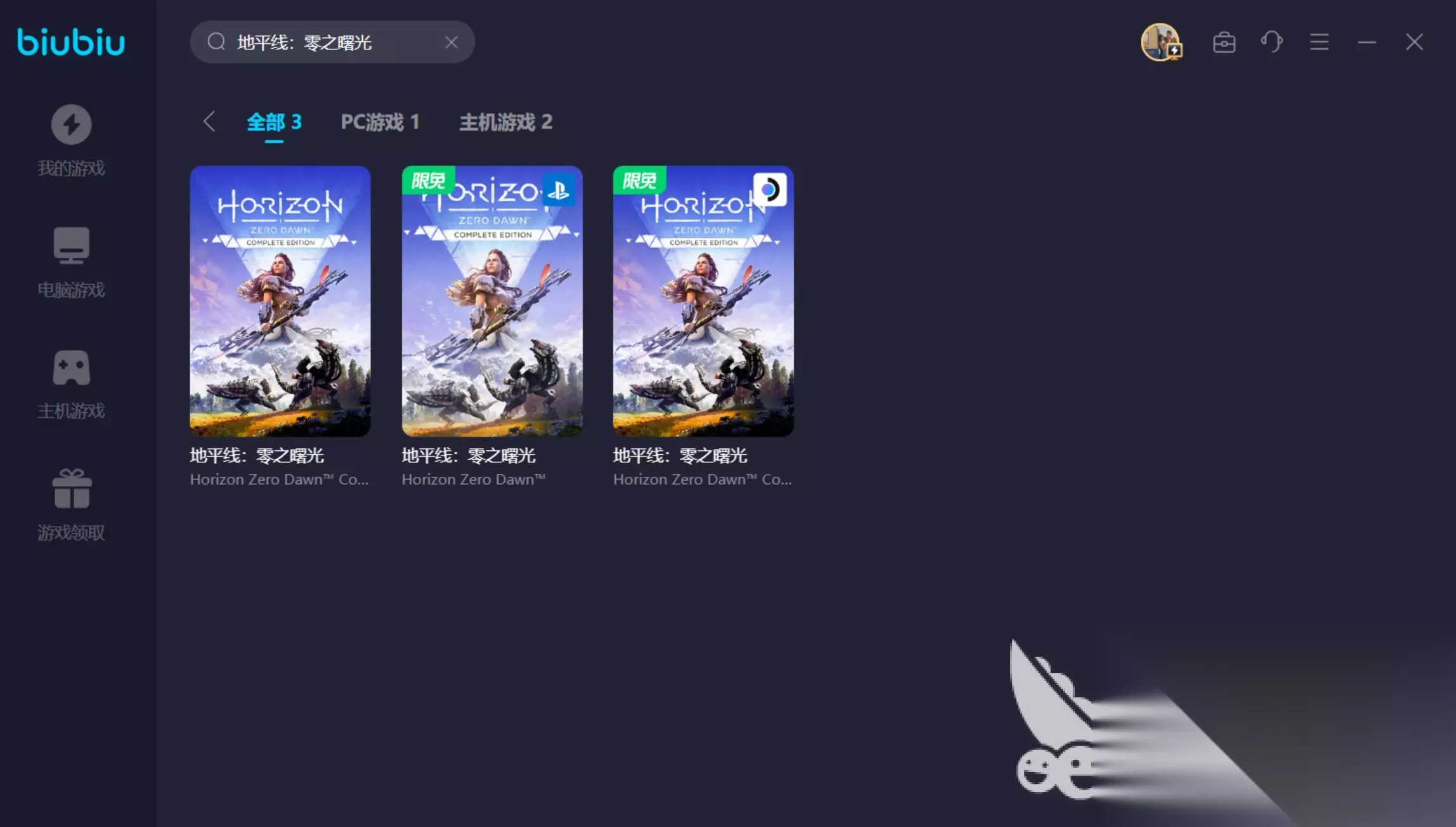Switch to the PC游戏 1 tab
Image resolution: width=1456 pixels, height=827 pixels.
(x=380, y=122)
